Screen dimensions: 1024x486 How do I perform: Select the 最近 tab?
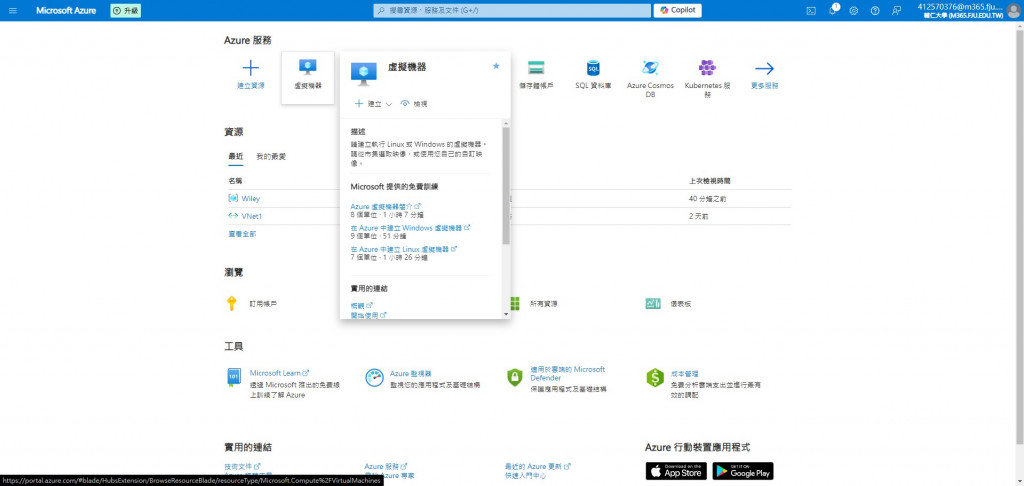point(235,156)
